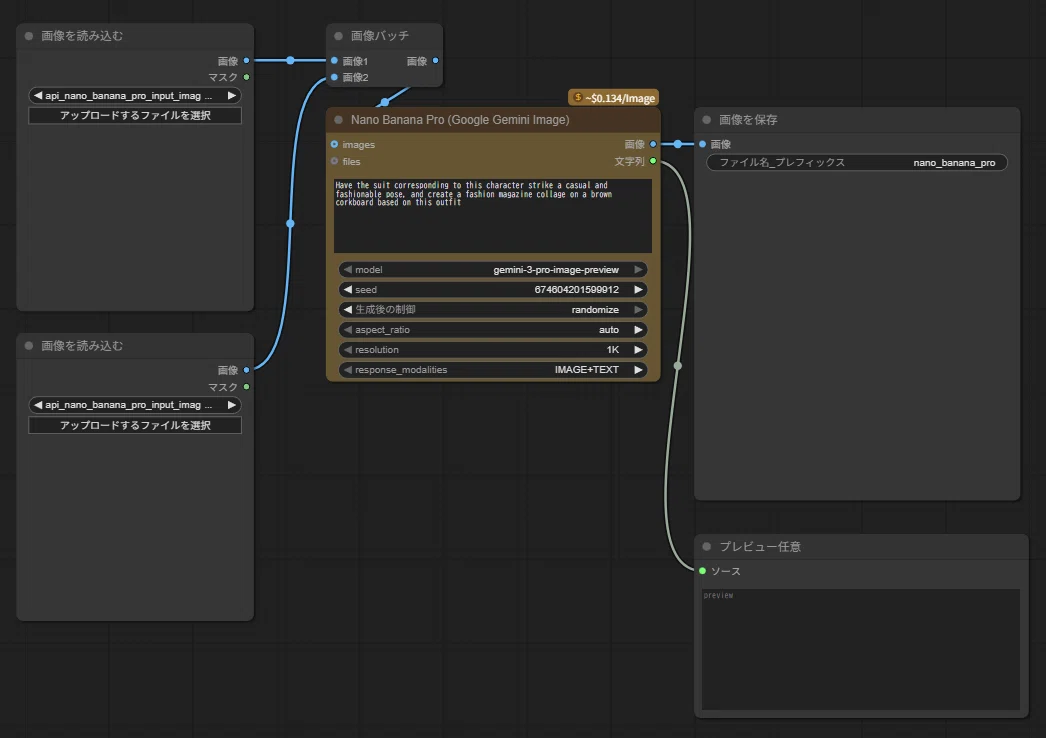Switch response_modalities to previous option arrow
The height and width of the screenshot is (738, 1046).
[348, 370]
